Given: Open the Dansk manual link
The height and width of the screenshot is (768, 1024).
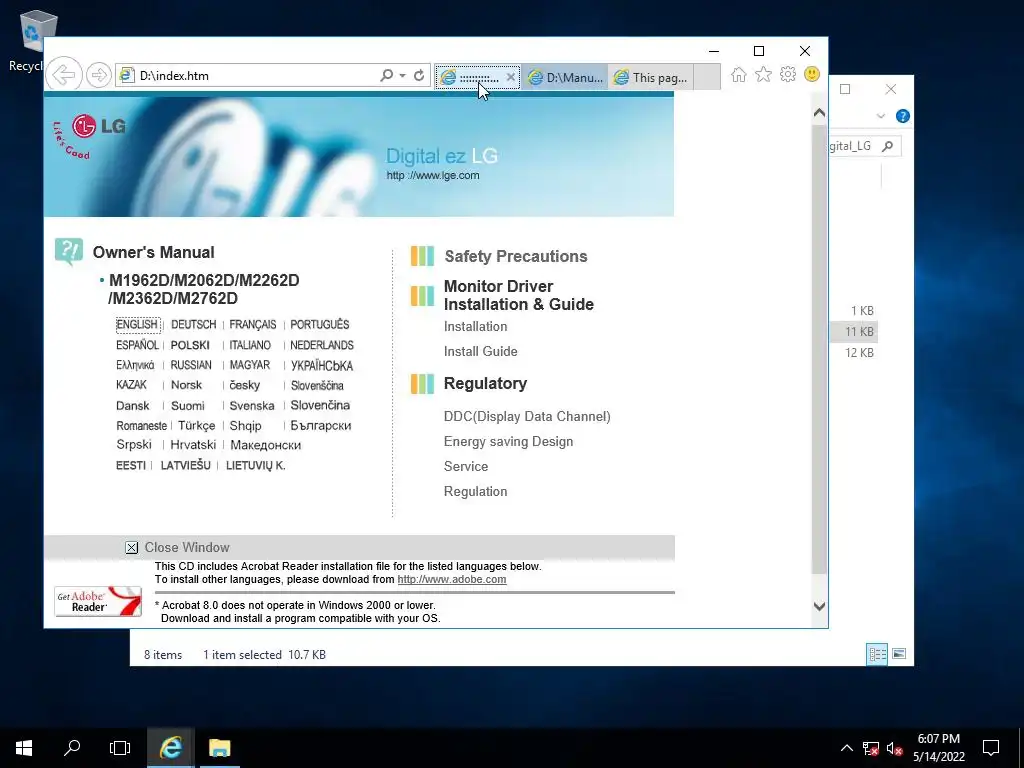Looking at the screenshot, I should click(133, 406).
